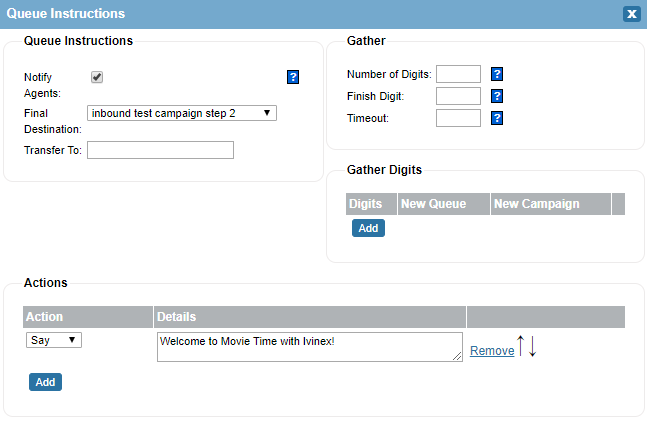
Task: Click the help icon beside Notify Agents
Action: (x=293, y=77)
